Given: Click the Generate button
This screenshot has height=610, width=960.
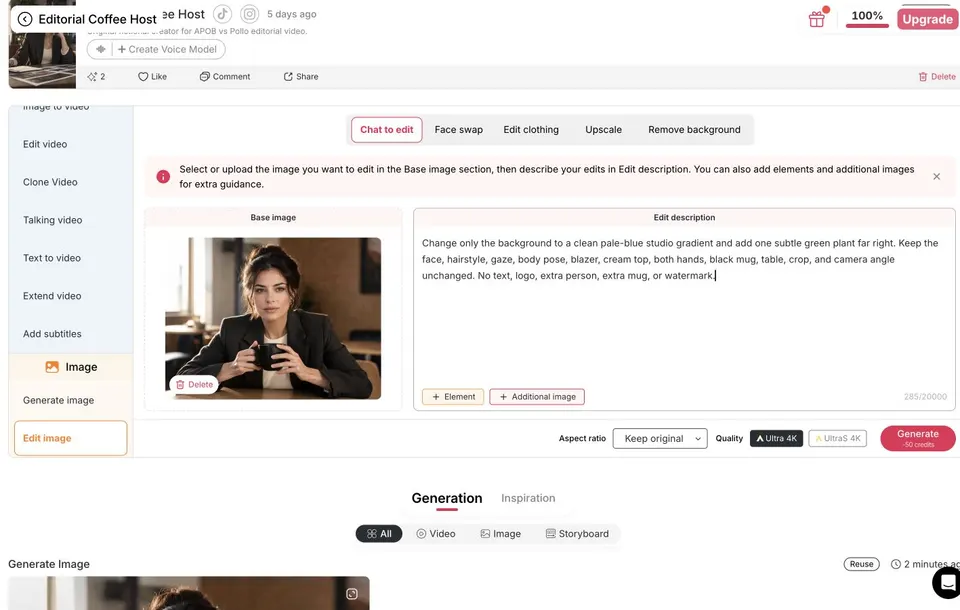Looking at the screenshot, I should [x=917, y=439].
